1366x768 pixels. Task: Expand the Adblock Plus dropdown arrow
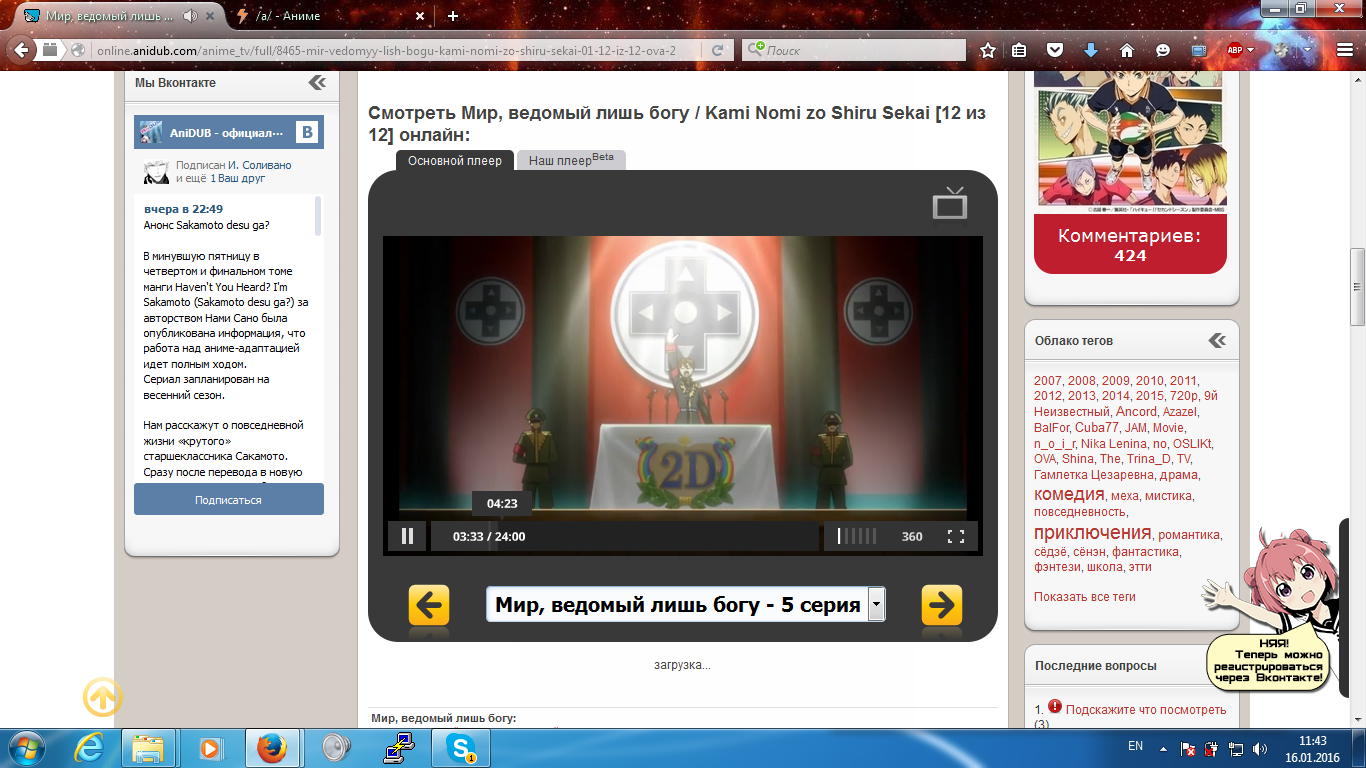pos(1250,50)
